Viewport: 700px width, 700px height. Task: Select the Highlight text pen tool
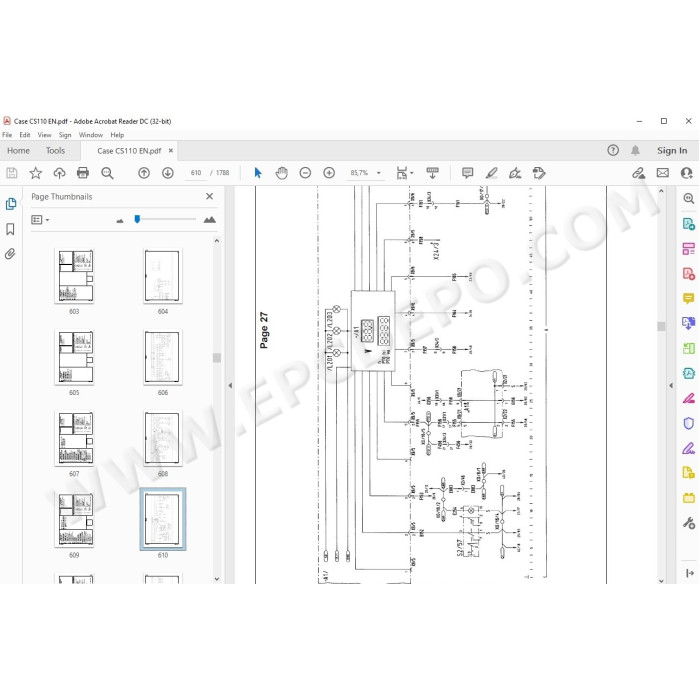[x=492, y=173]
